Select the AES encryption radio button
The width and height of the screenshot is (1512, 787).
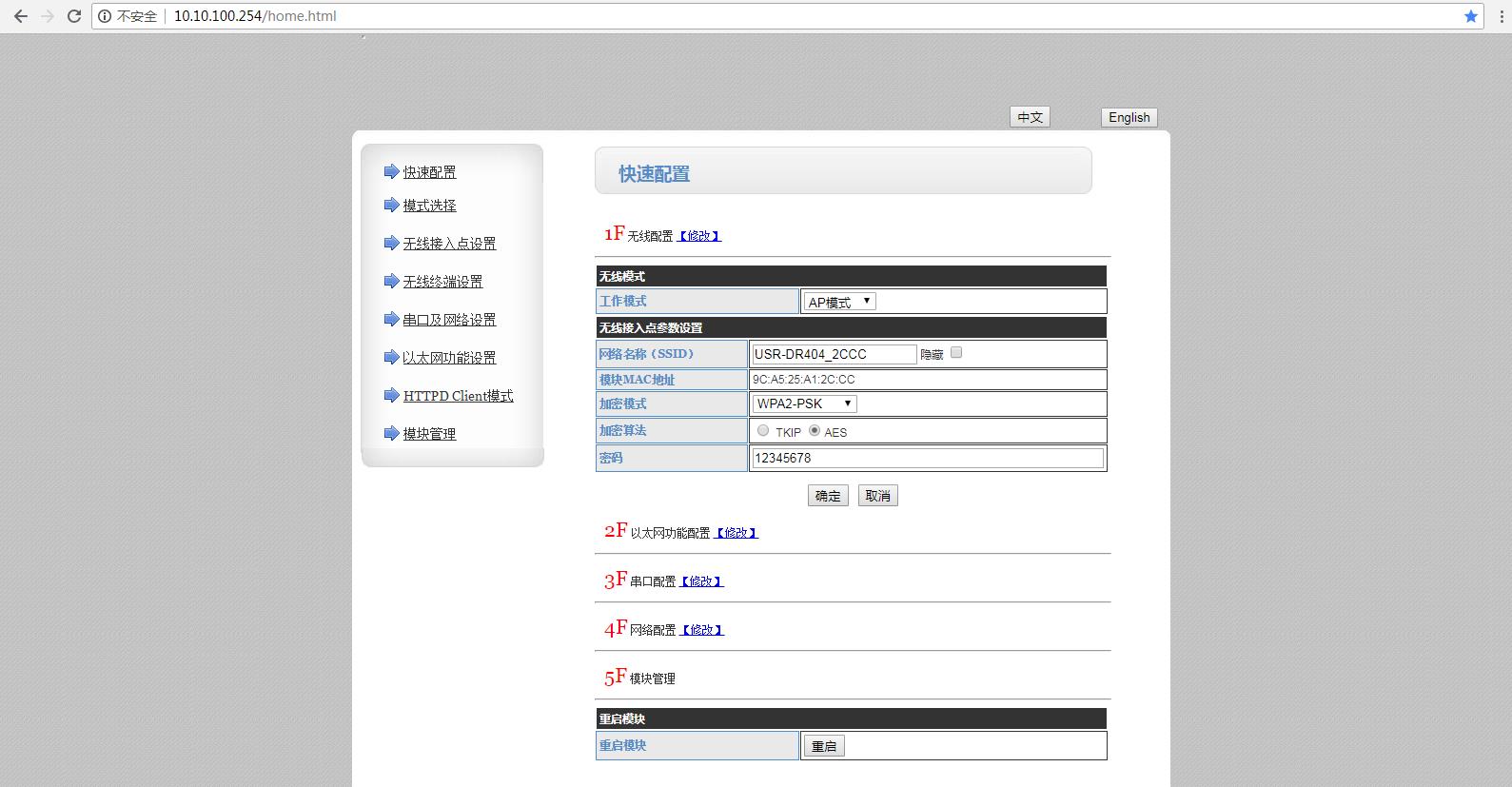click(x=814, y=430)
